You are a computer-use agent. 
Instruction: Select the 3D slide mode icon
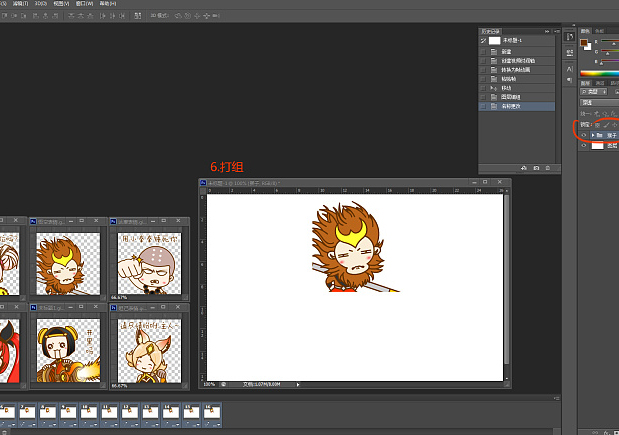click(206, 16)
